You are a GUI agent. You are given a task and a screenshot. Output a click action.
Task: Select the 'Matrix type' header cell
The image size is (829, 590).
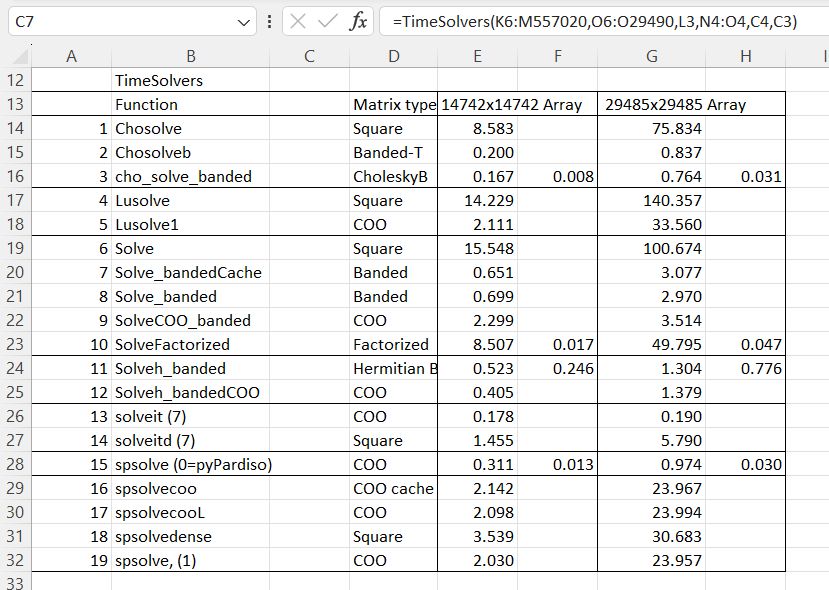click(393, 104)
